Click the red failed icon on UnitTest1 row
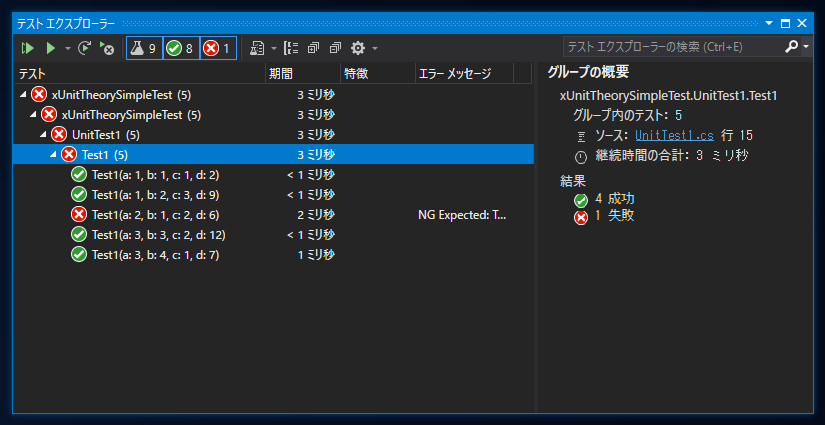Image resolution: width=825 pixels, height=425 pixels. coord(59,135)
